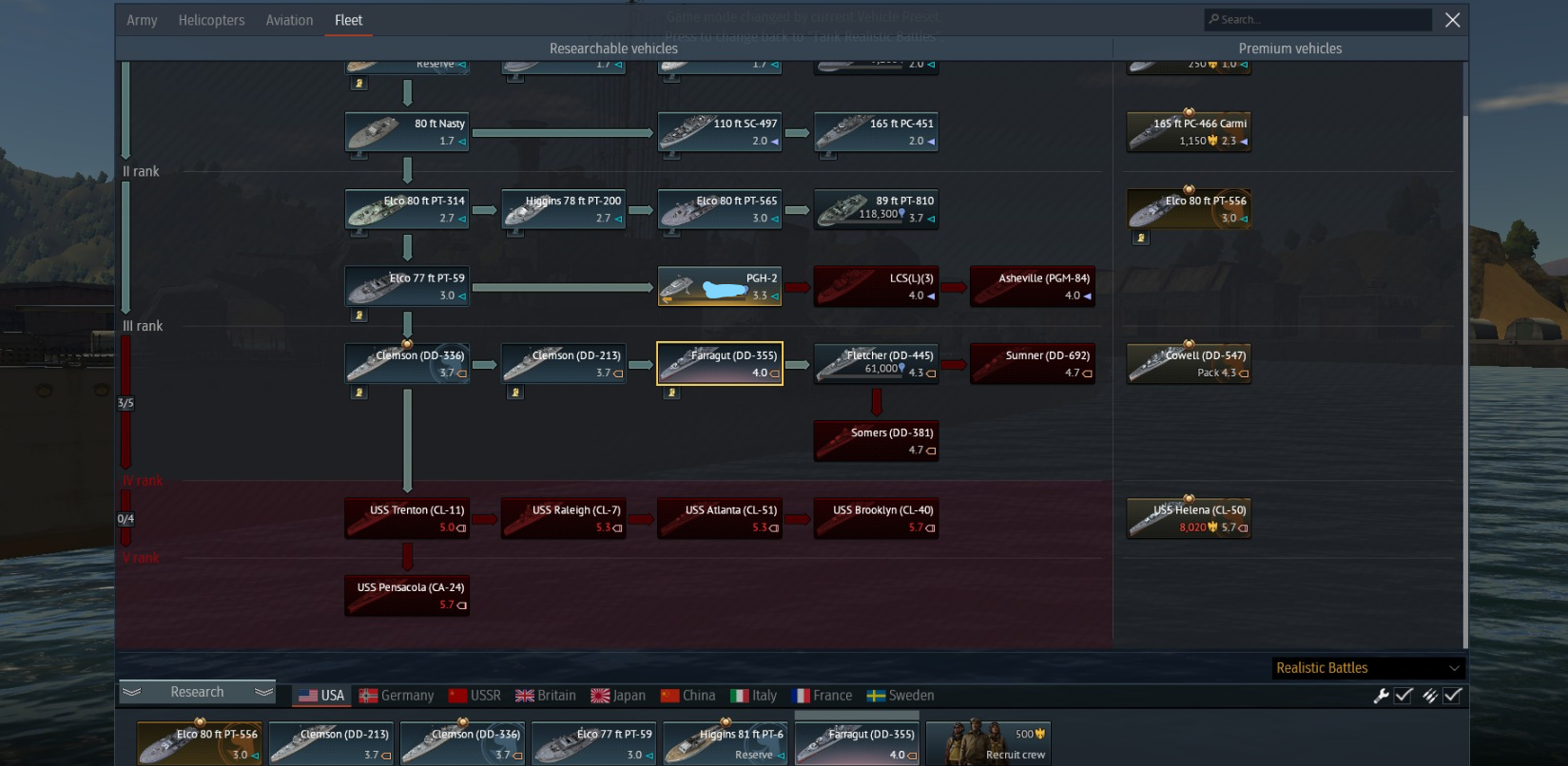Screen dimensions: 1568x766
Task: Select the 110 ft SC-497 card
Action: click(720, 132)
